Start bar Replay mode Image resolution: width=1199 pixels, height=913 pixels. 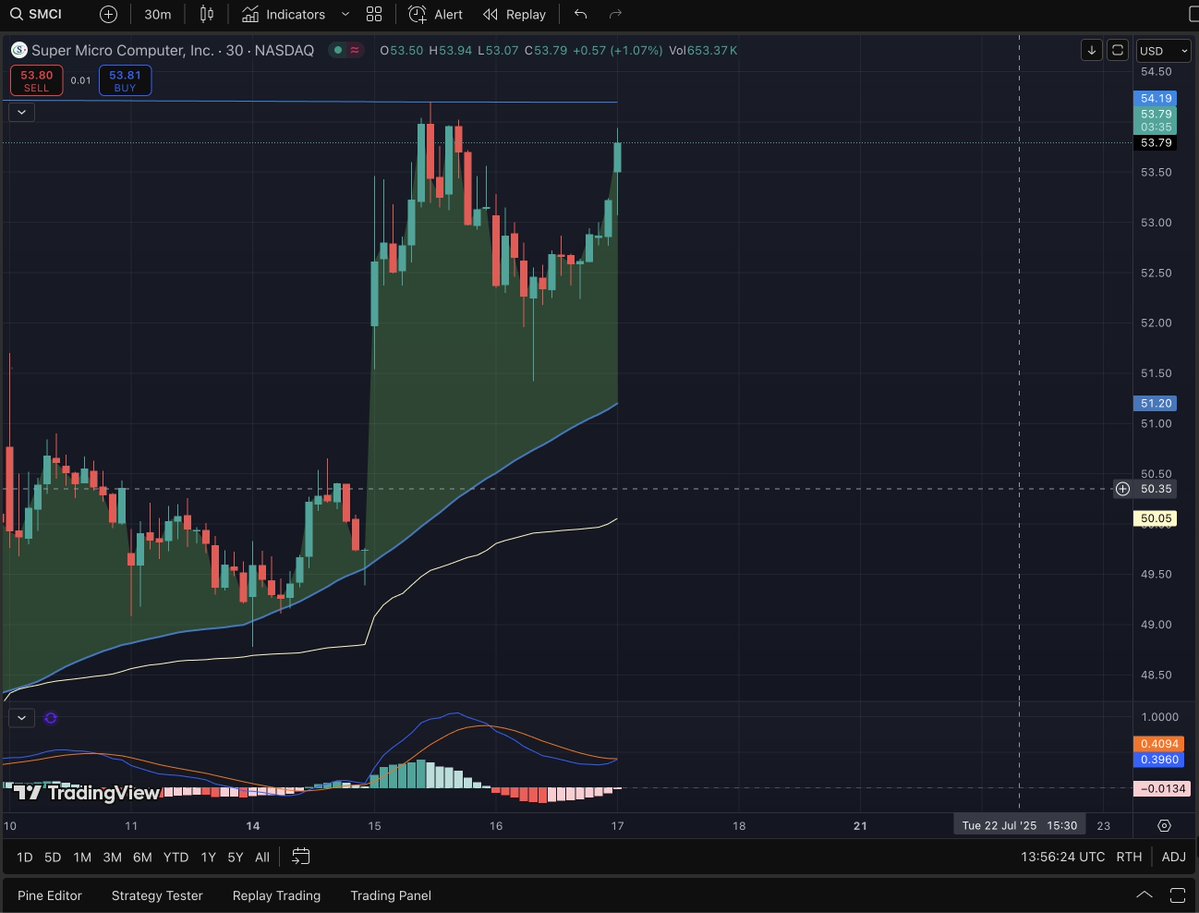pos(515,14)
